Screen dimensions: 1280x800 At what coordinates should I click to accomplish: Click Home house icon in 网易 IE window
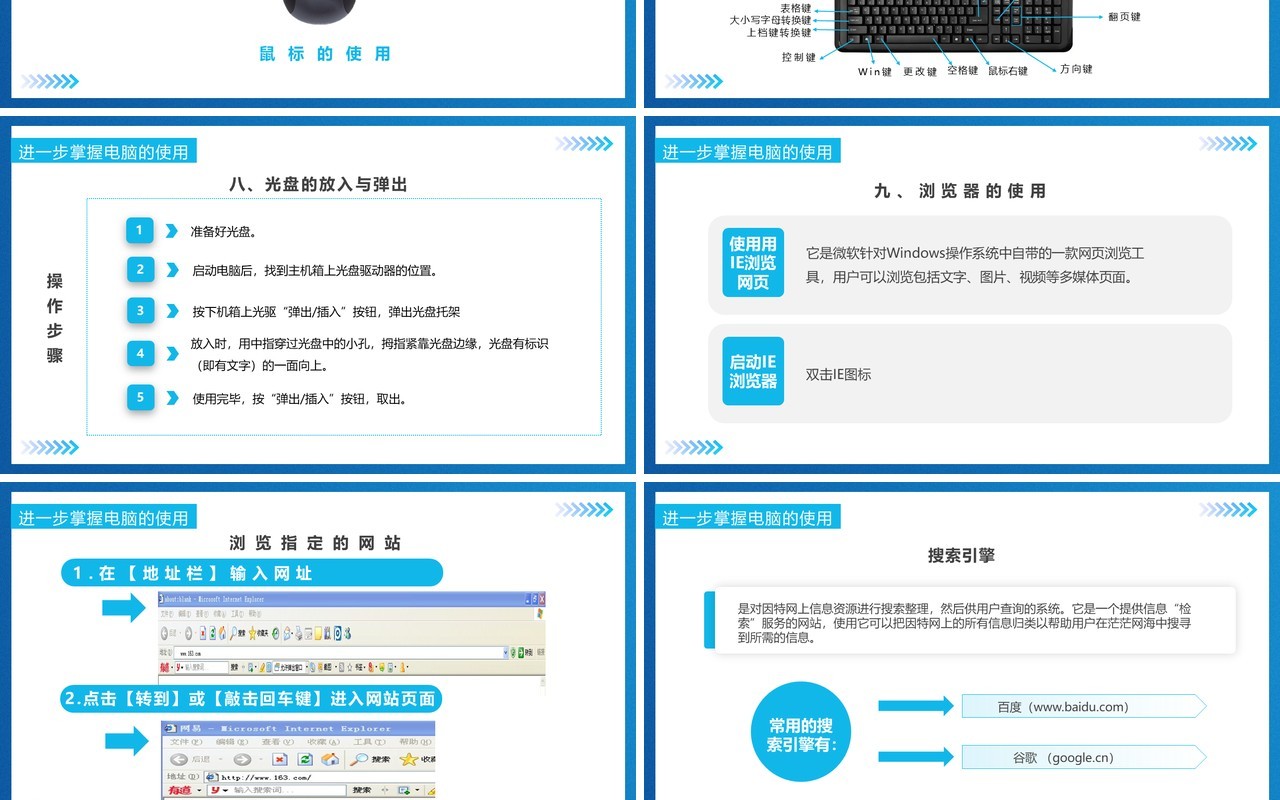(x=330, y=759)
